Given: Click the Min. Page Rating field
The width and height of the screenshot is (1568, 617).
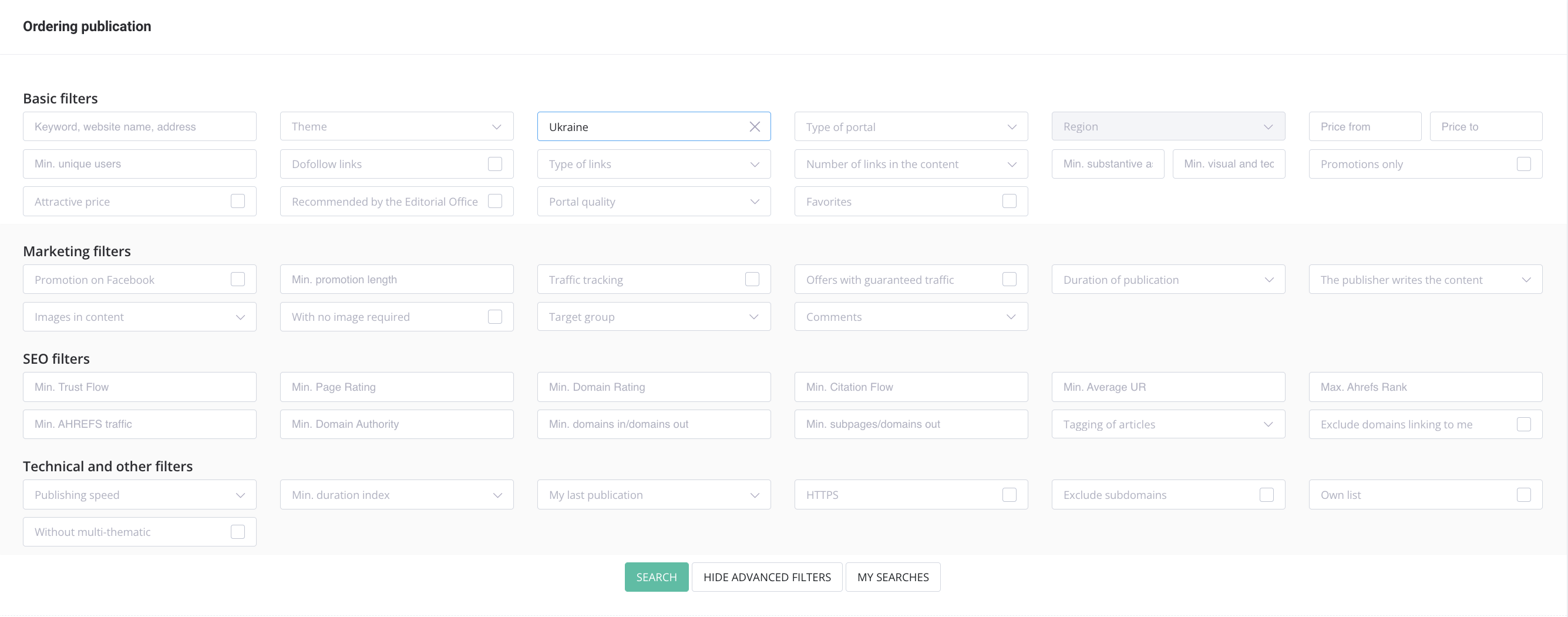Looking at the screenshot, I should pos(397,387).
